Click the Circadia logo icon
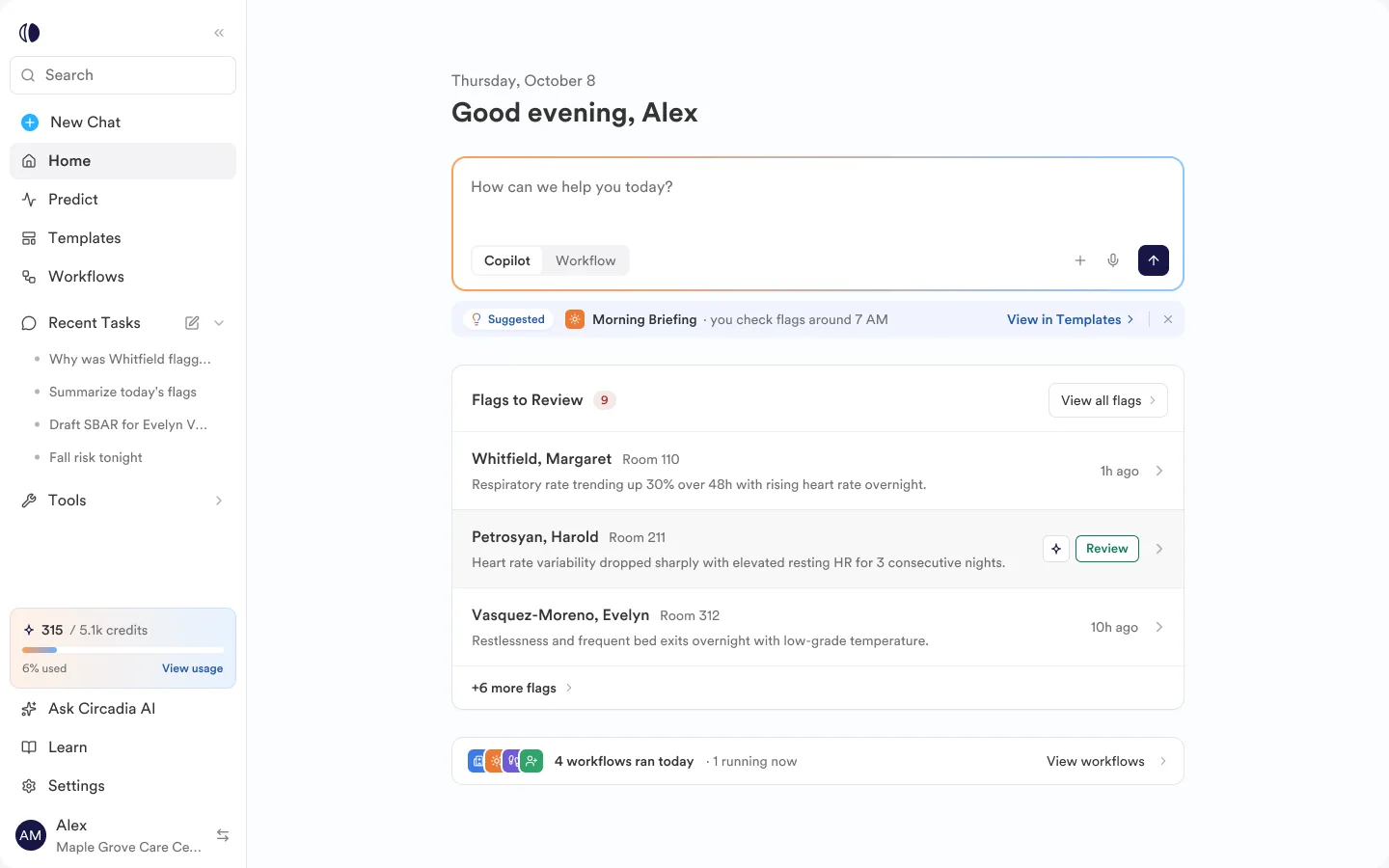Screen dimensions: 1389x868 pyautogui.click(x=30, y=33)
